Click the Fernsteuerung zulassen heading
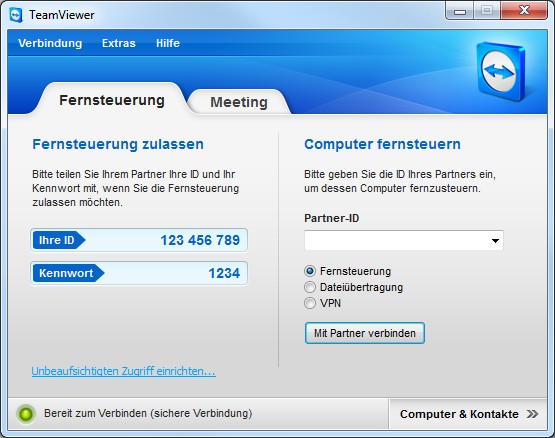The width and height of the screenshot is (555, 438). [118, 144]
